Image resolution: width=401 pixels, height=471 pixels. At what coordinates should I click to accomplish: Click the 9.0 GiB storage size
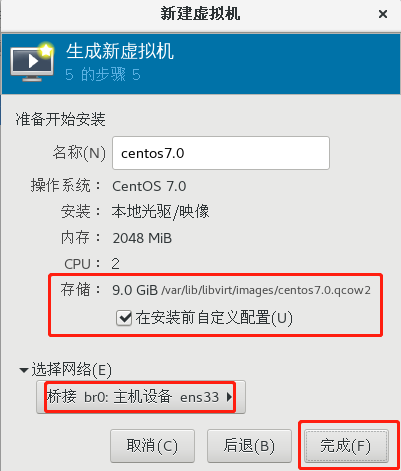(135, 290)
